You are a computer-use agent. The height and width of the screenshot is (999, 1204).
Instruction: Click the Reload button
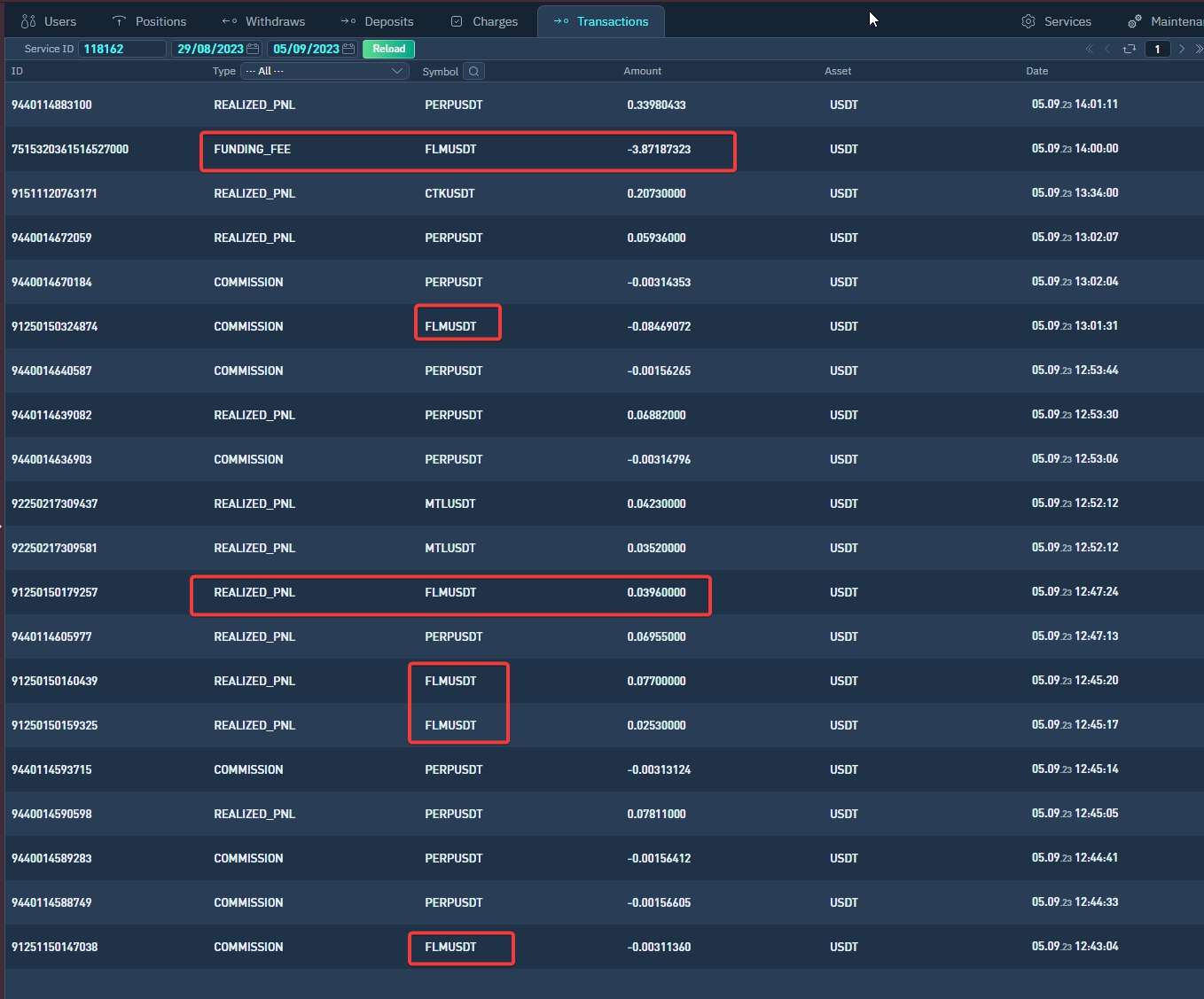pyautogui.click(x=389, y=49)
